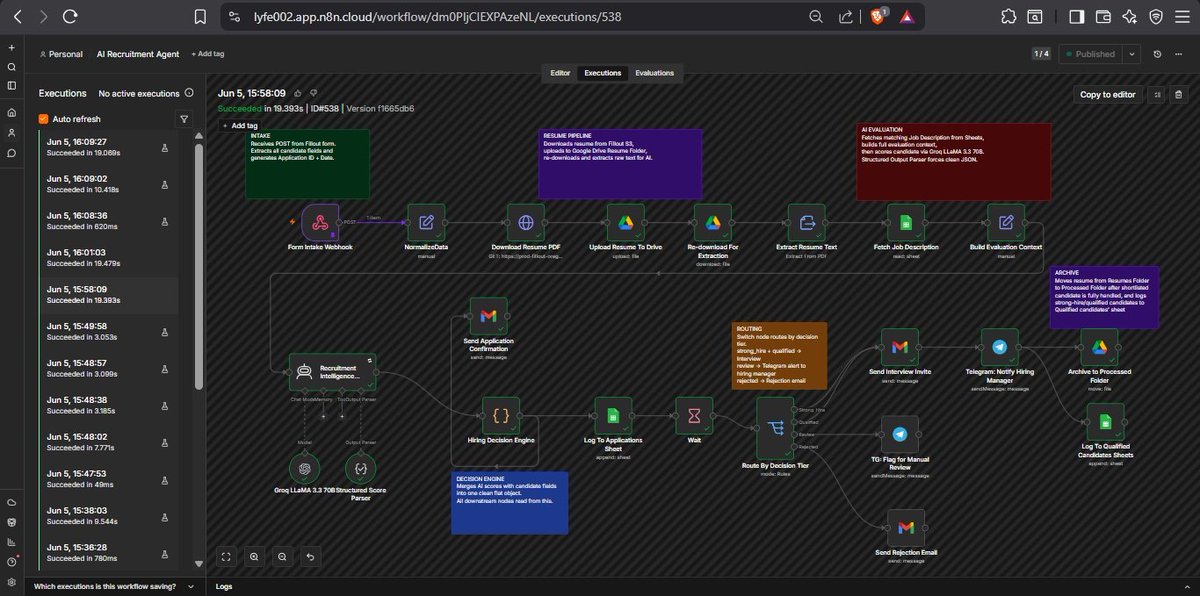Click the sidebar search icon
The image size is (1200, 596).
point(11,67)
